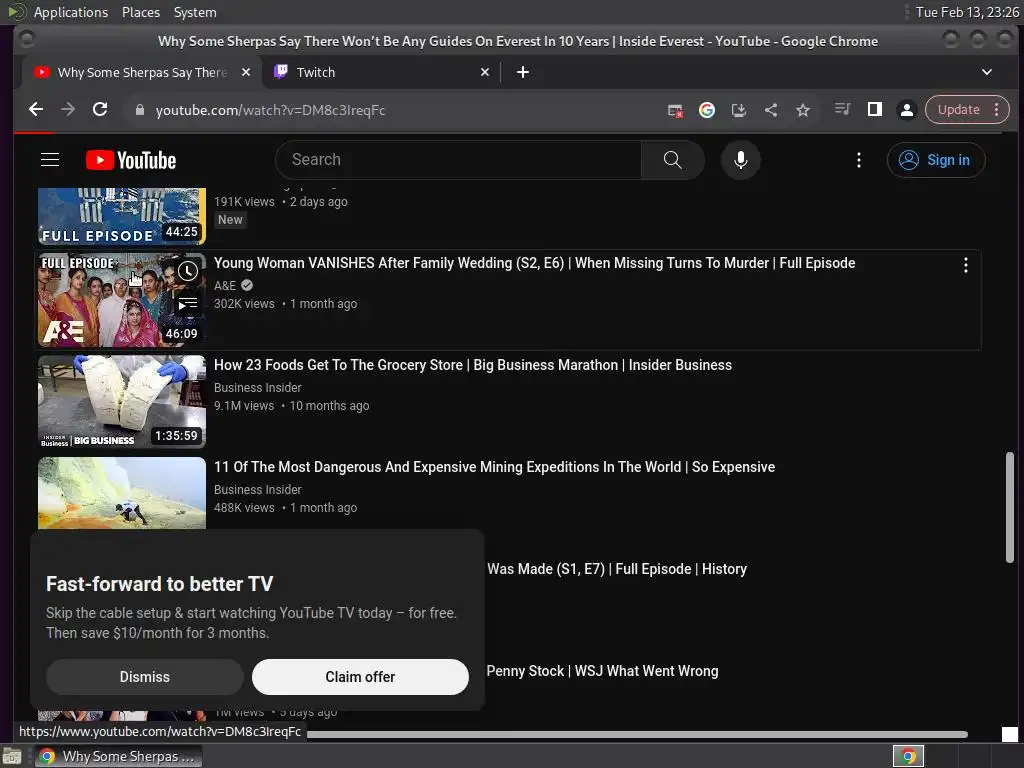1024x768 pixels.
Task: Open options for Young Woman VANISHES video
Action: pyautogui.click(x=965, y=265)
